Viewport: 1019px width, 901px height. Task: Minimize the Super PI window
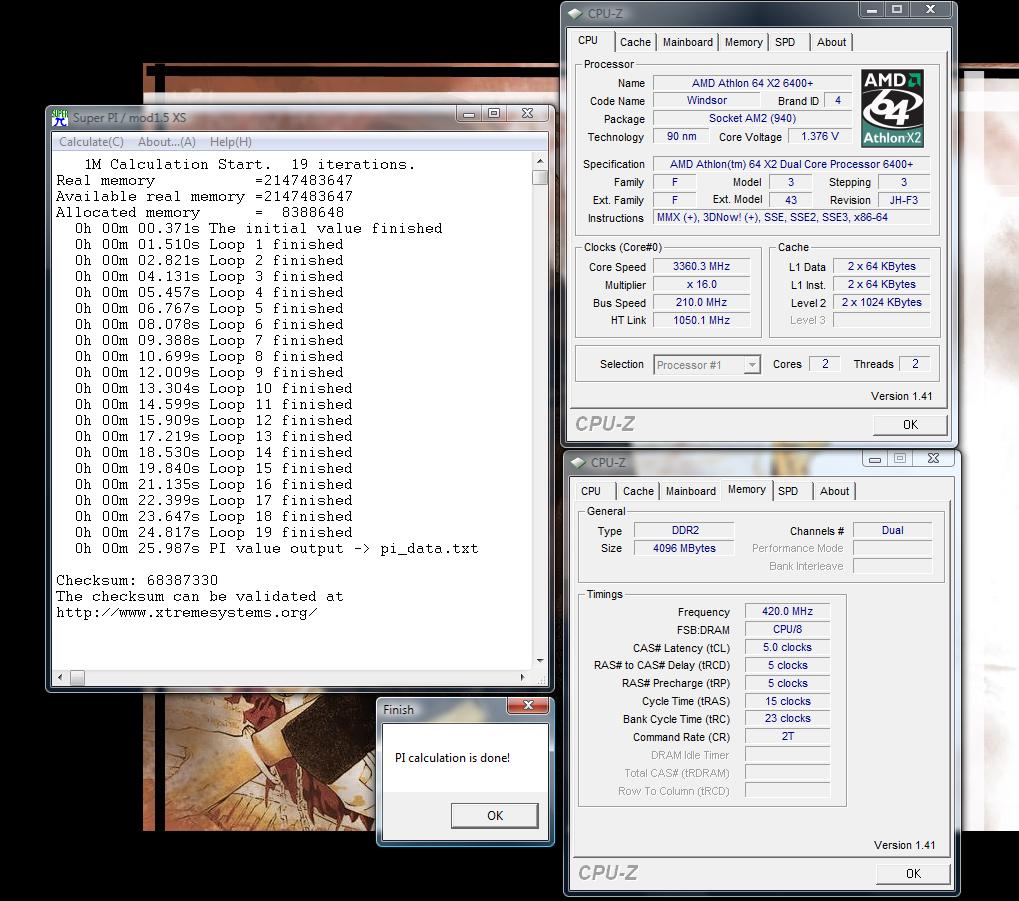pyautogui.click(x=469, y=114)
